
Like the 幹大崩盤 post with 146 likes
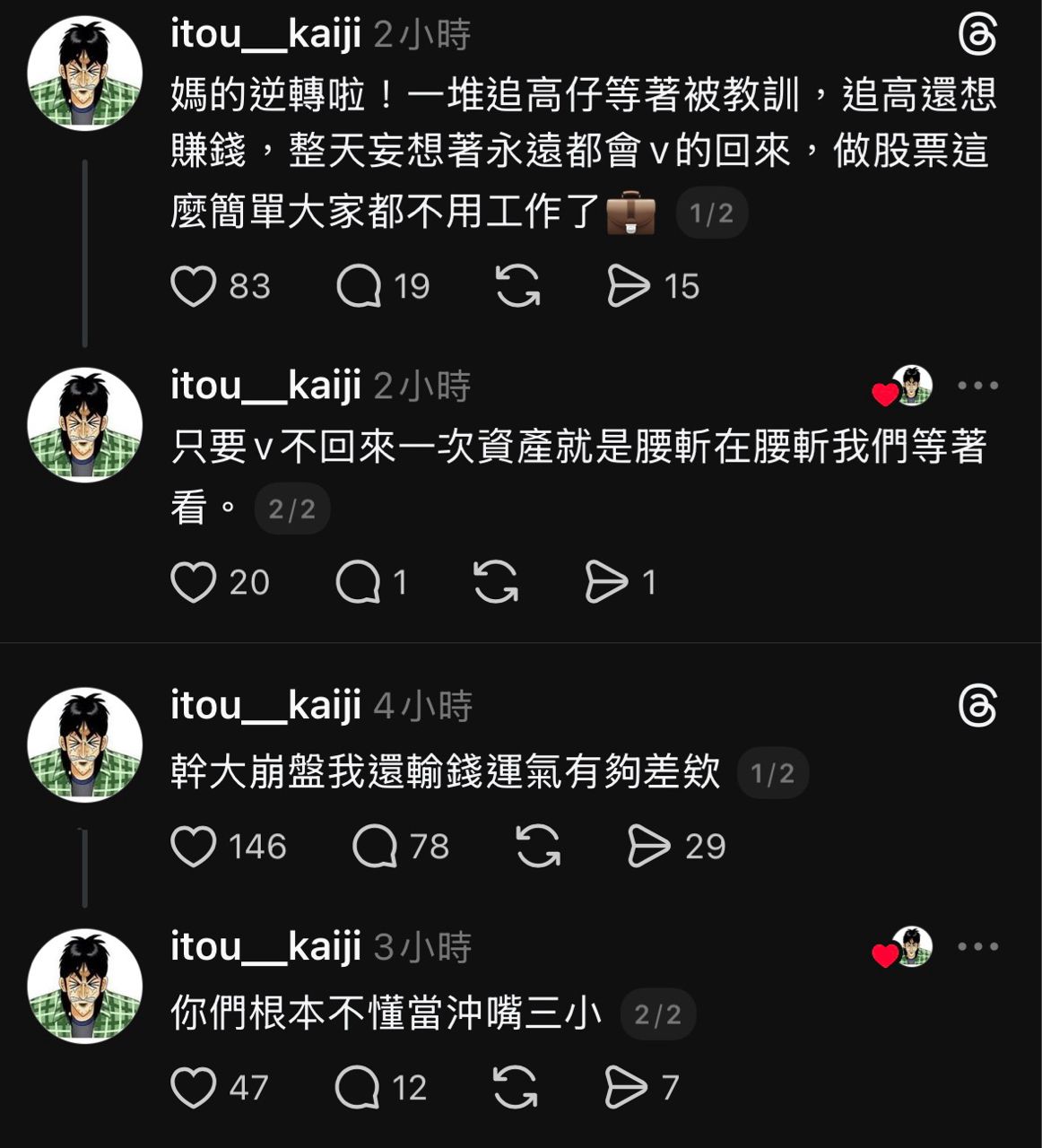tap(194, 847)
